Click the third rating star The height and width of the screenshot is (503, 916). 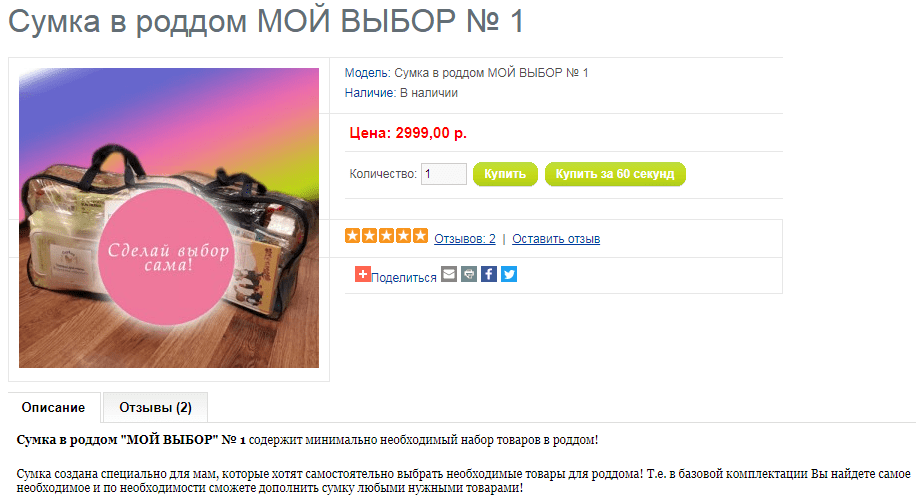point(387,235)
